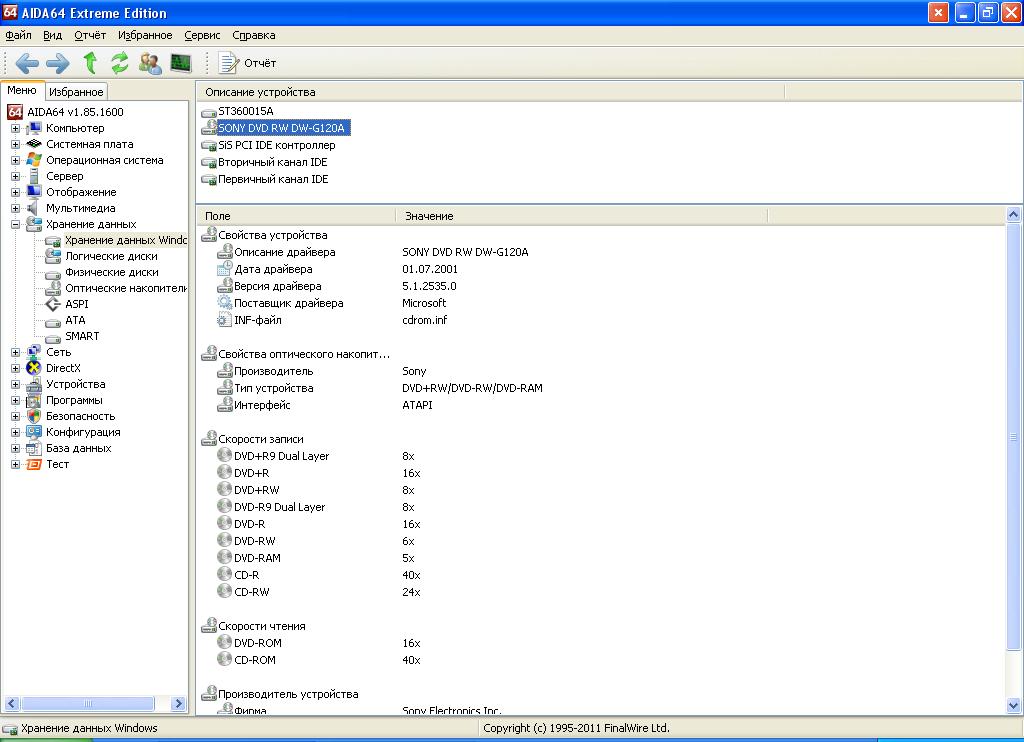
Task: Open the Вид menu
Action: 52,35
